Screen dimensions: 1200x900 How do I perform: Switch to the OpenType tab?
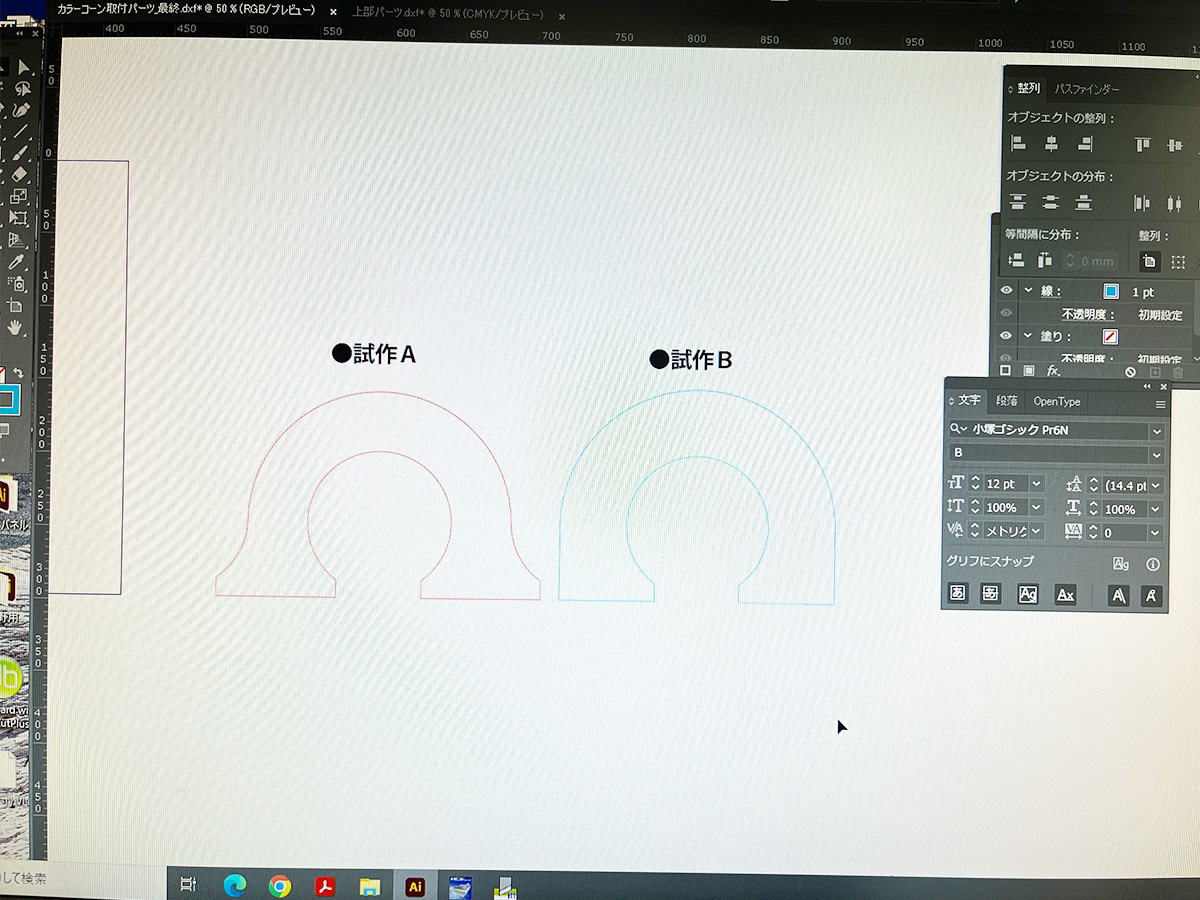tap(1057, 401)
